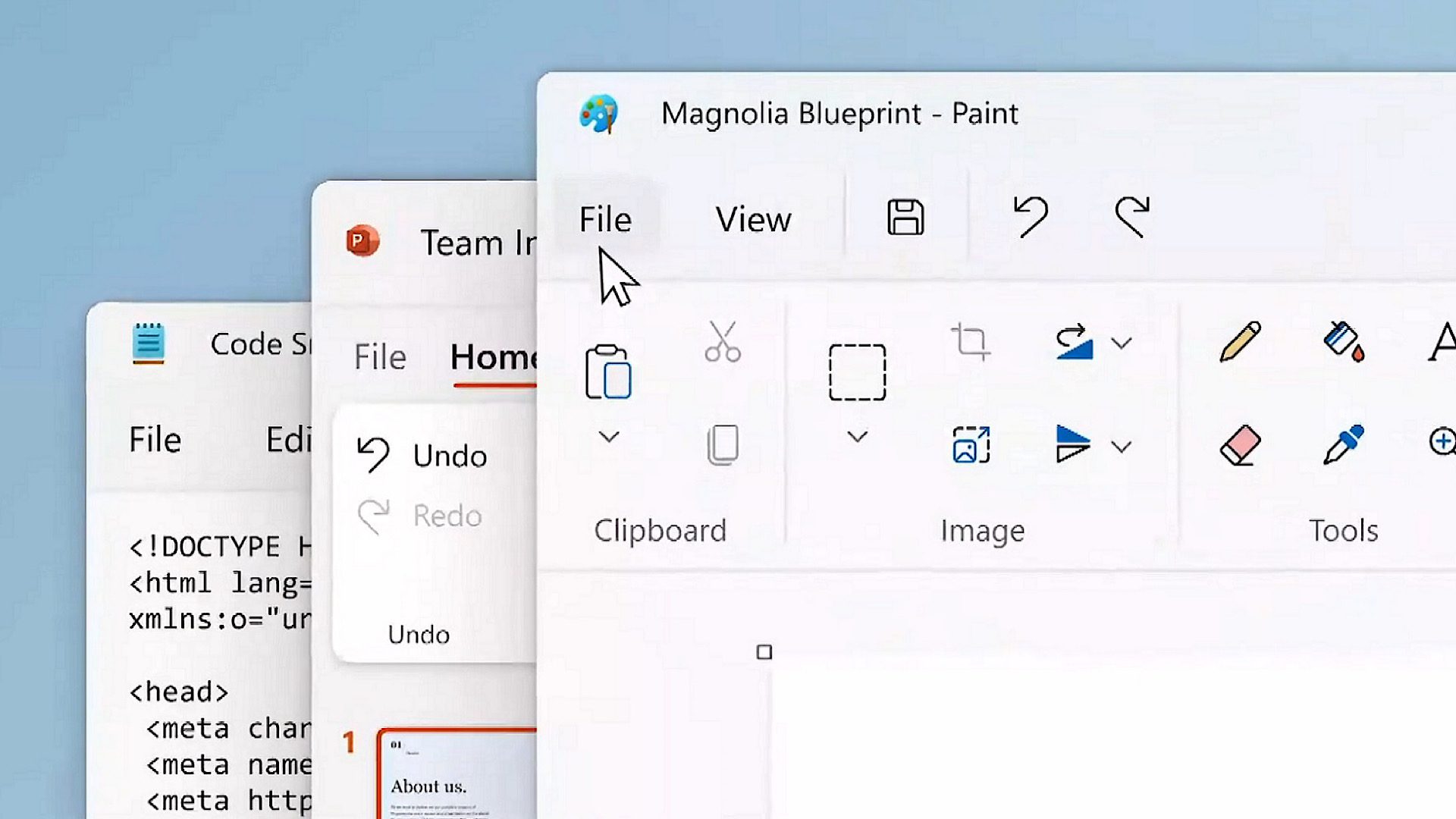
Task: Click Undo button in the PowerPoint ribbon
Action: [x=423, y=456]
